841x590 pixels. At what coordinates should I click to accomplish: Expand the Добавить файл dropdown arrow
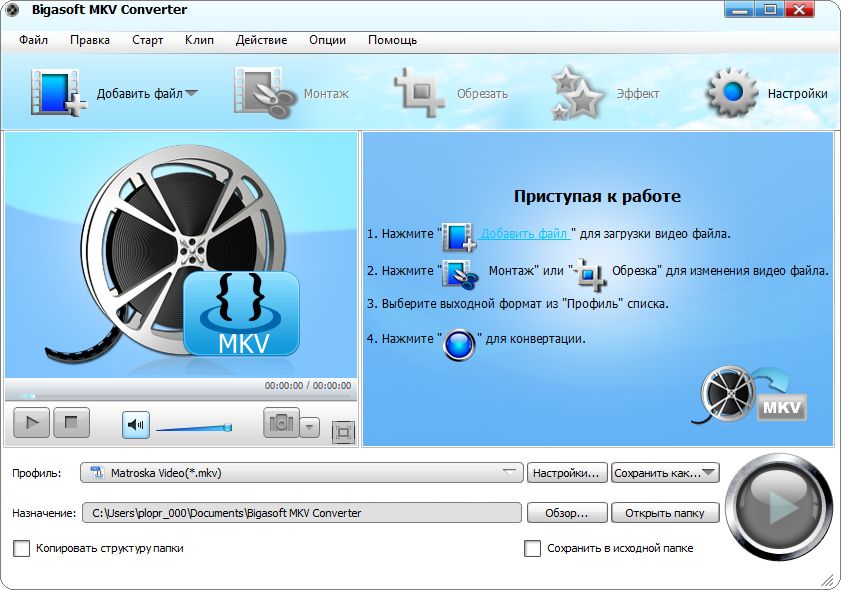click(191, 93)
